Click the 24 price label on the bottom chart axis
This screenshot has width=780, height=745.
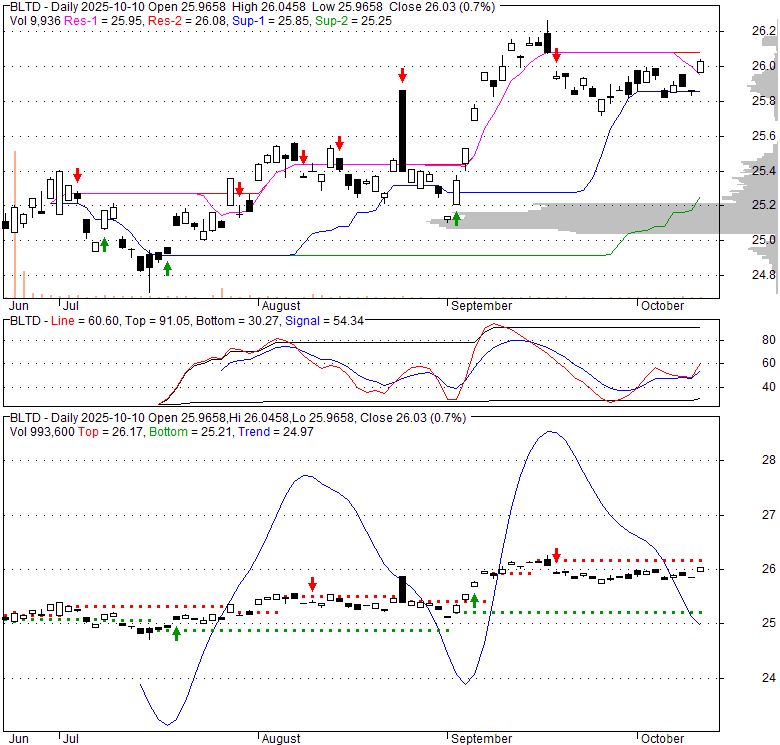pos(769,678)
